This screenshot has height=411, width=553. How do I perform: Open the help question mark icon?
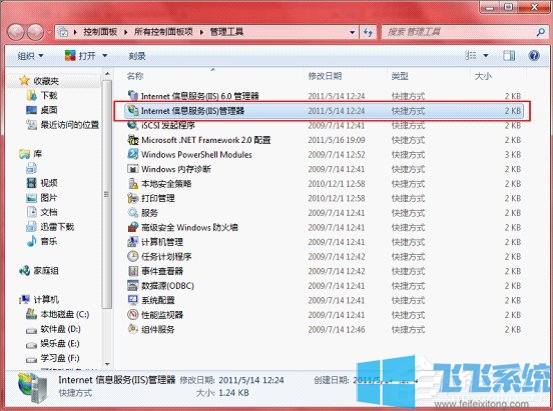pyautogui.click(x=534, y=56)
